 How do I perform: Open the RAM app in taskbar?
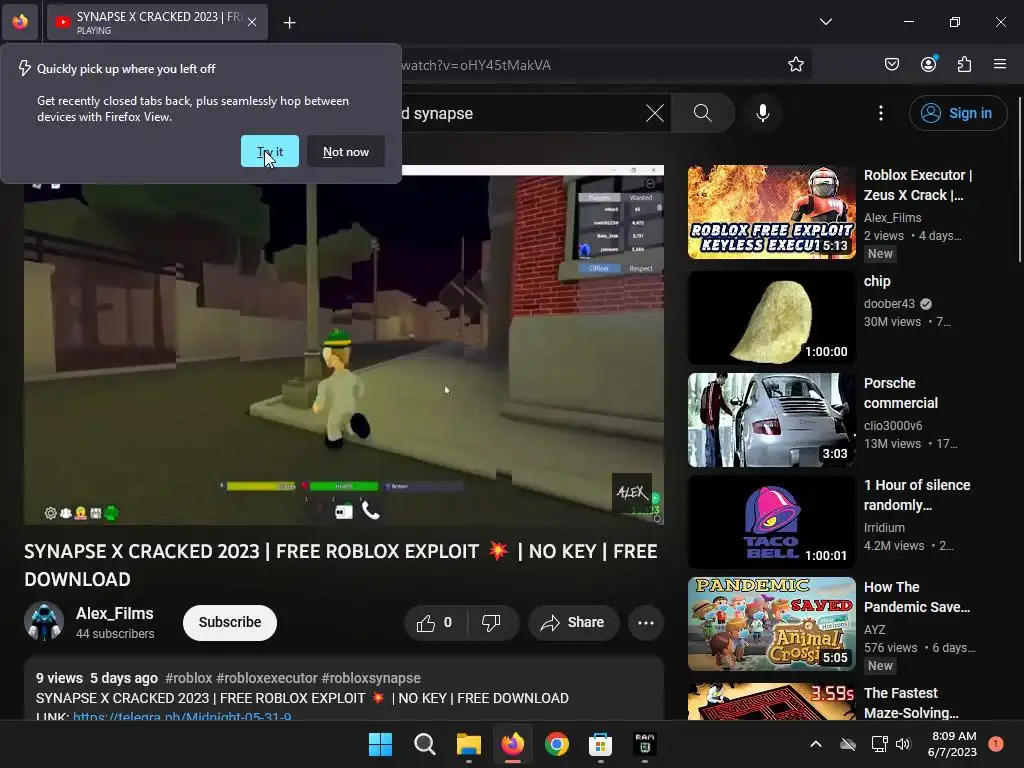[x=645, y=744]
